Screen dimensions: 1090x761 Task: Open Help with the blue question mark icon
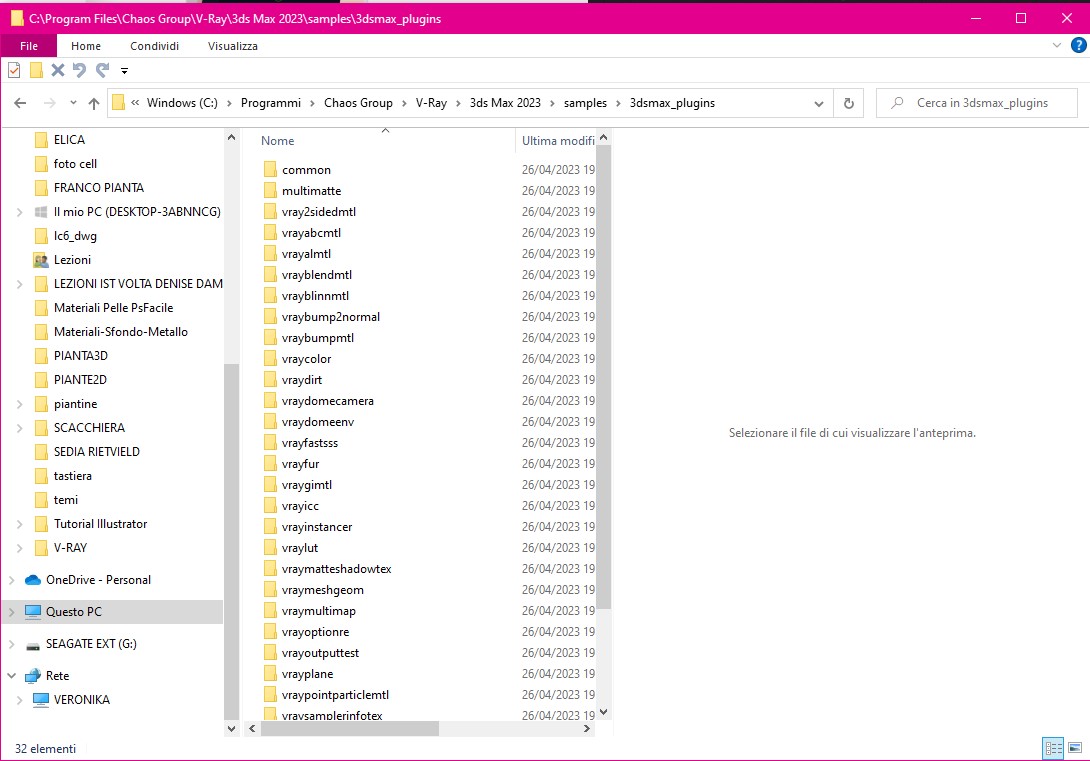pyautogui.click(x=1078, y=45)
